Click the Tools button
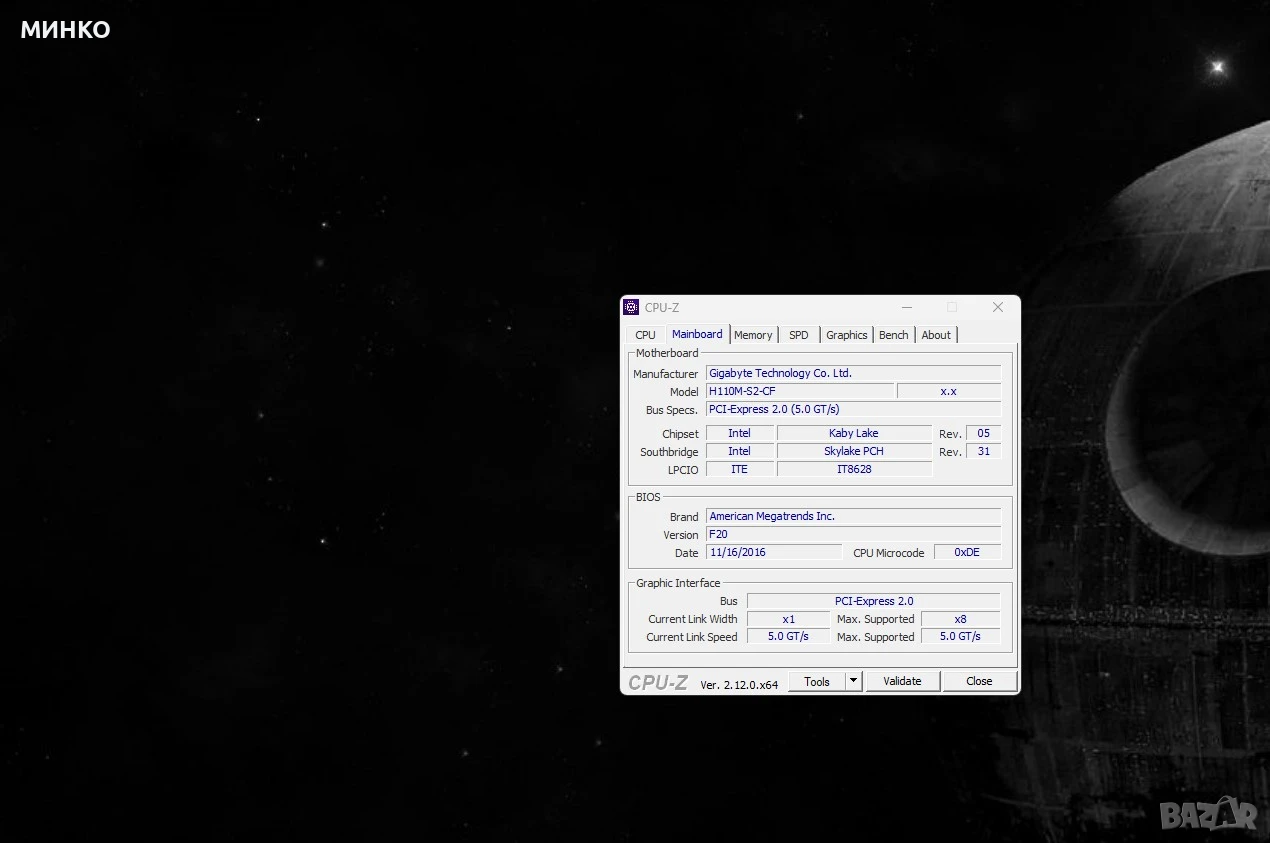Image resolution: width=1270 pixels, height=843 pixels. 817,681
